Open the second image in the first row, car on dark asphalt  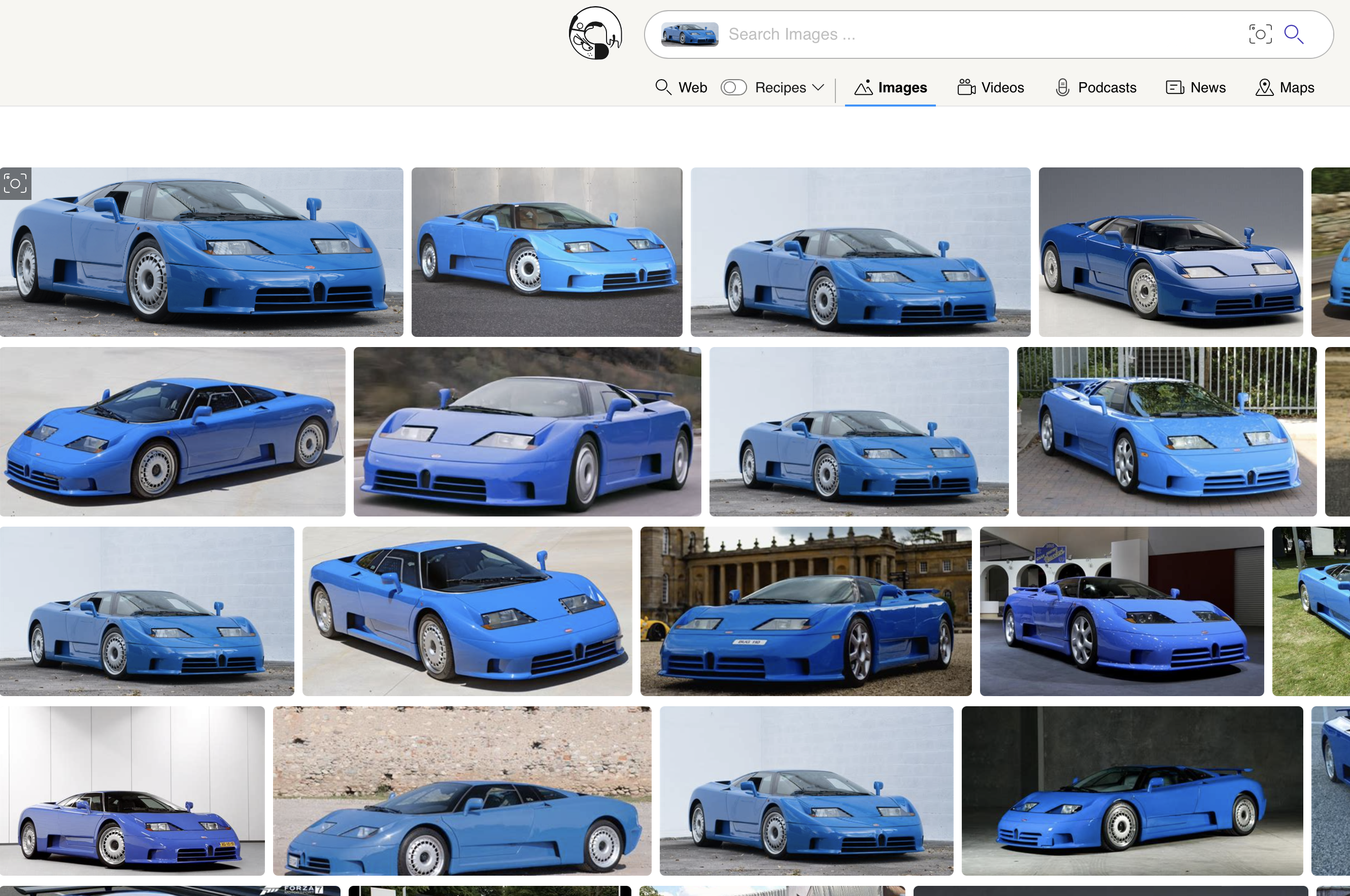click(547, 252)
